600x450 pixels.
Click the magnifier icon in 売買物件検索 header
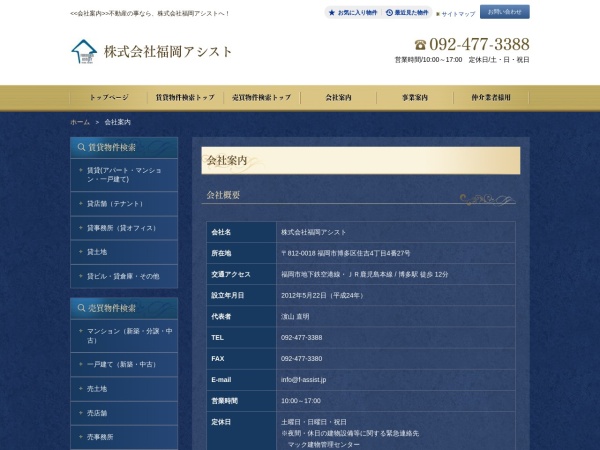pos(81,308)
